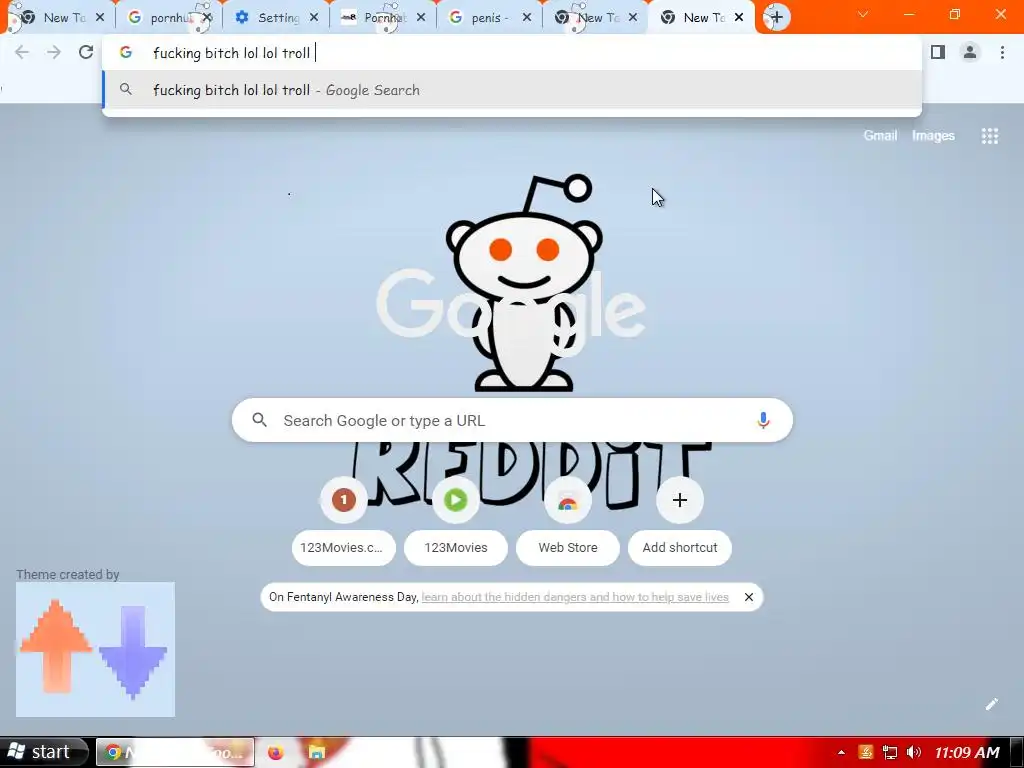Click the 123Movies shortcut label
The height and width of the screenshot is (768, 1024).
pos(456,547)
